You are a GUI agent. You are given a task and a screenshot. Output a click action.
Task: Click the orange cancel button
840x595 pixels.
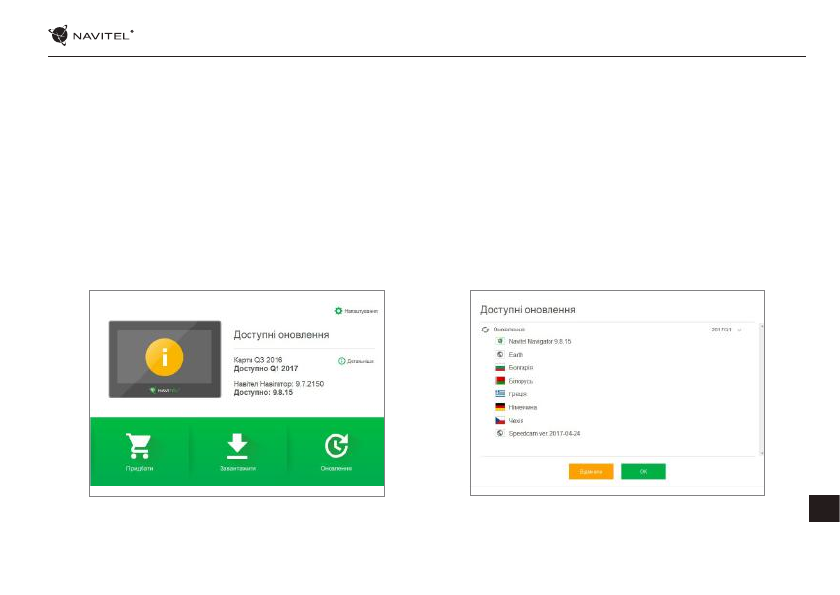pyautogui.click(x=591, y=472)
